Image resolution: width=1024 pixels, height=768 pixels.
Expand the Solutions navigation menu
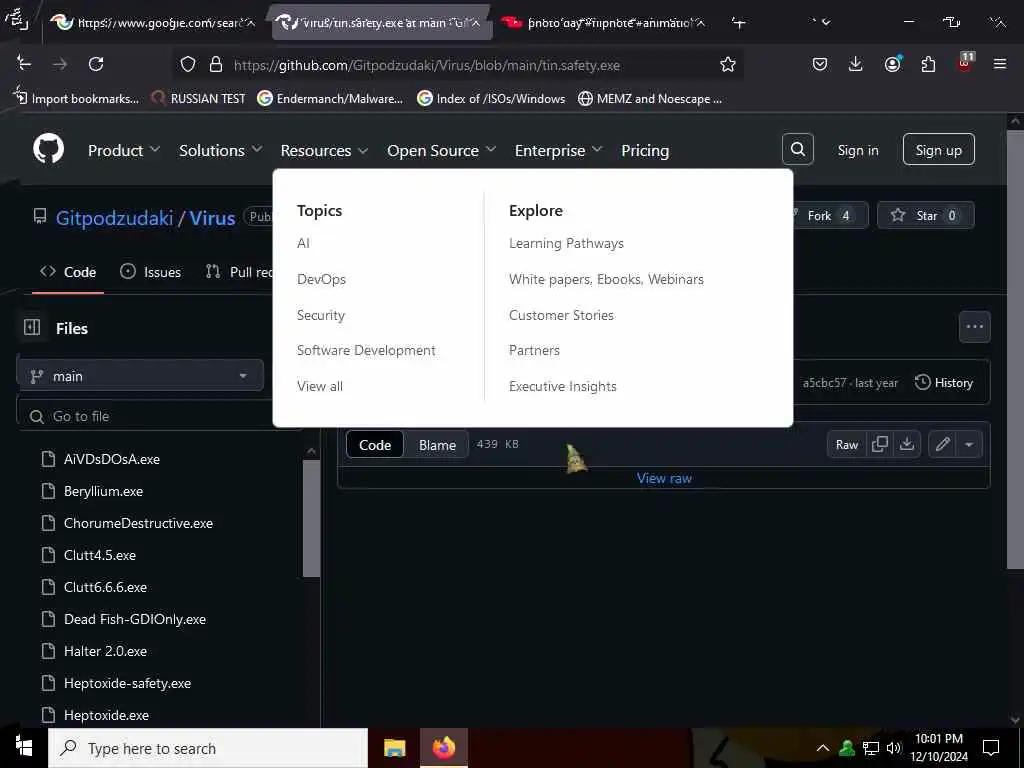click(221, 150)
